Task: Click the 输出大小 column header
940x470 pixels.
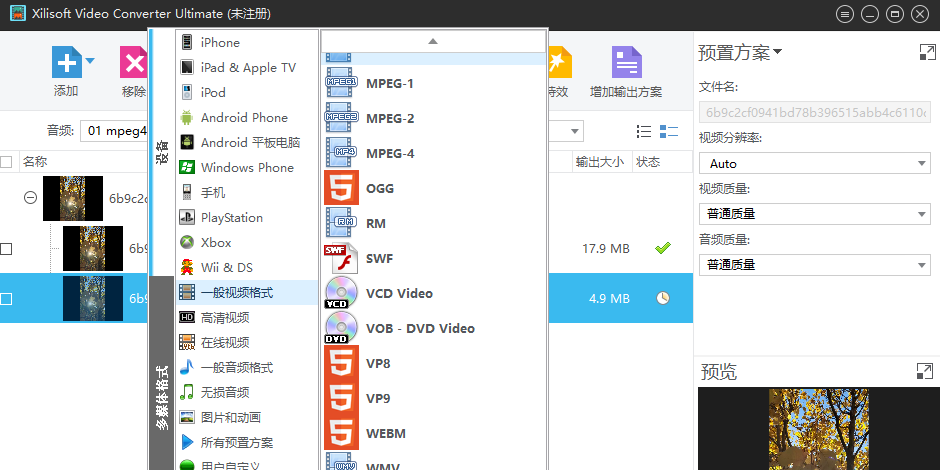Action: [x=600, y=162]
